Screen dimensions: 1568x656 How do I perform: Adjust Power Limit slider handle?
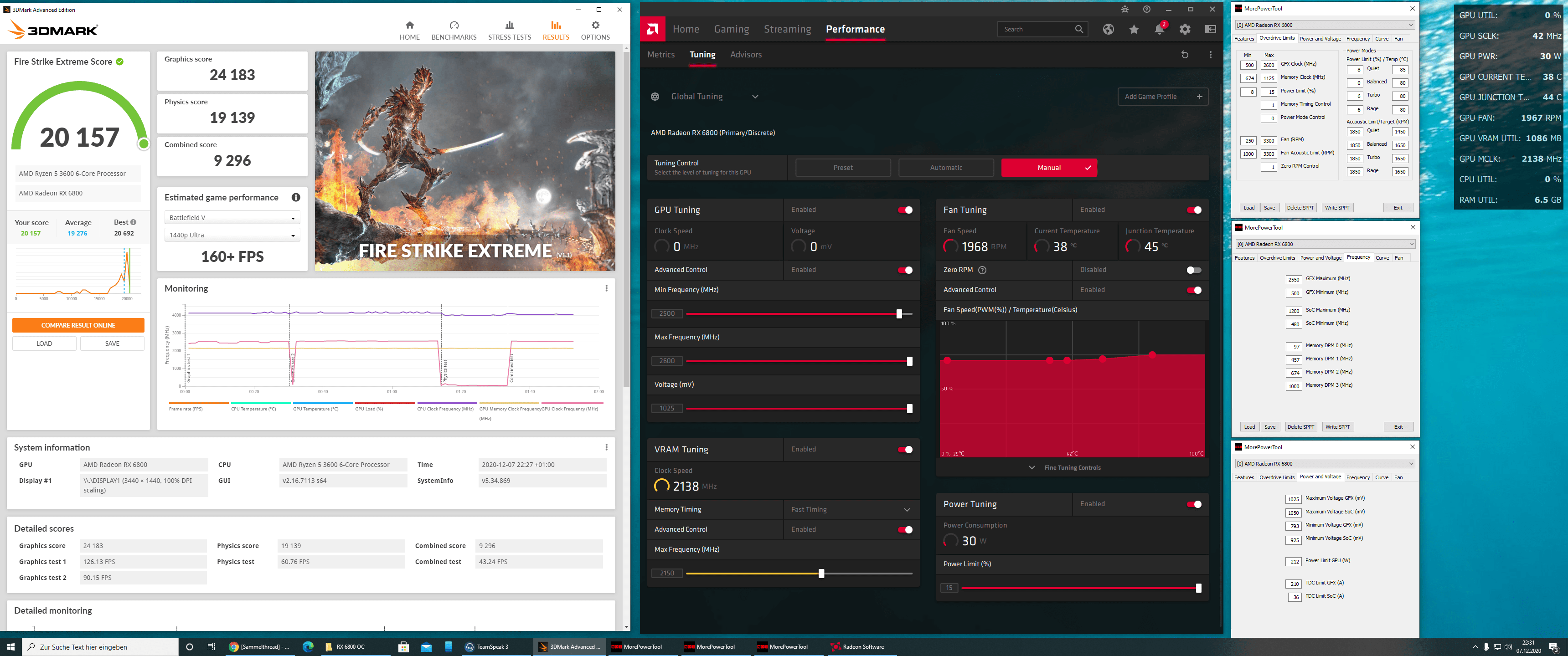(x=1198, y=589)
